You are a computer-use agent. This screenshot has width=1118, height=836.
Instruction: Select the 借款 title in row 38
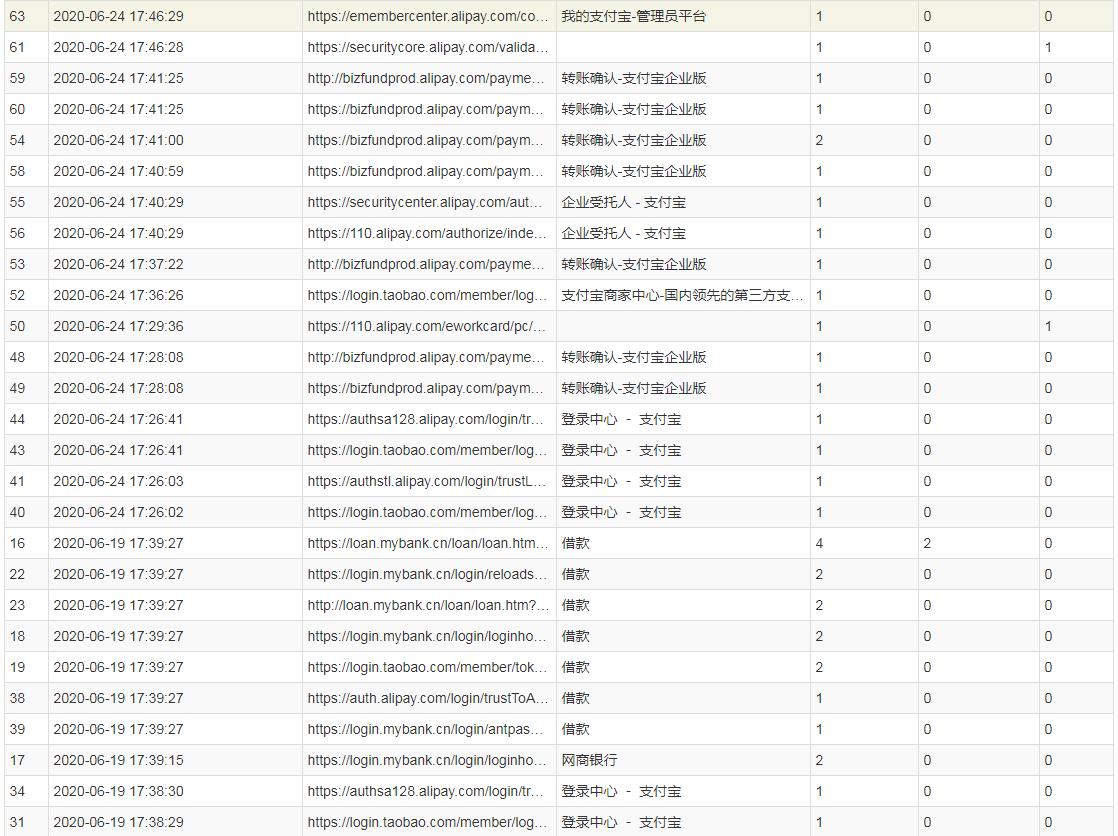point(570,698)
